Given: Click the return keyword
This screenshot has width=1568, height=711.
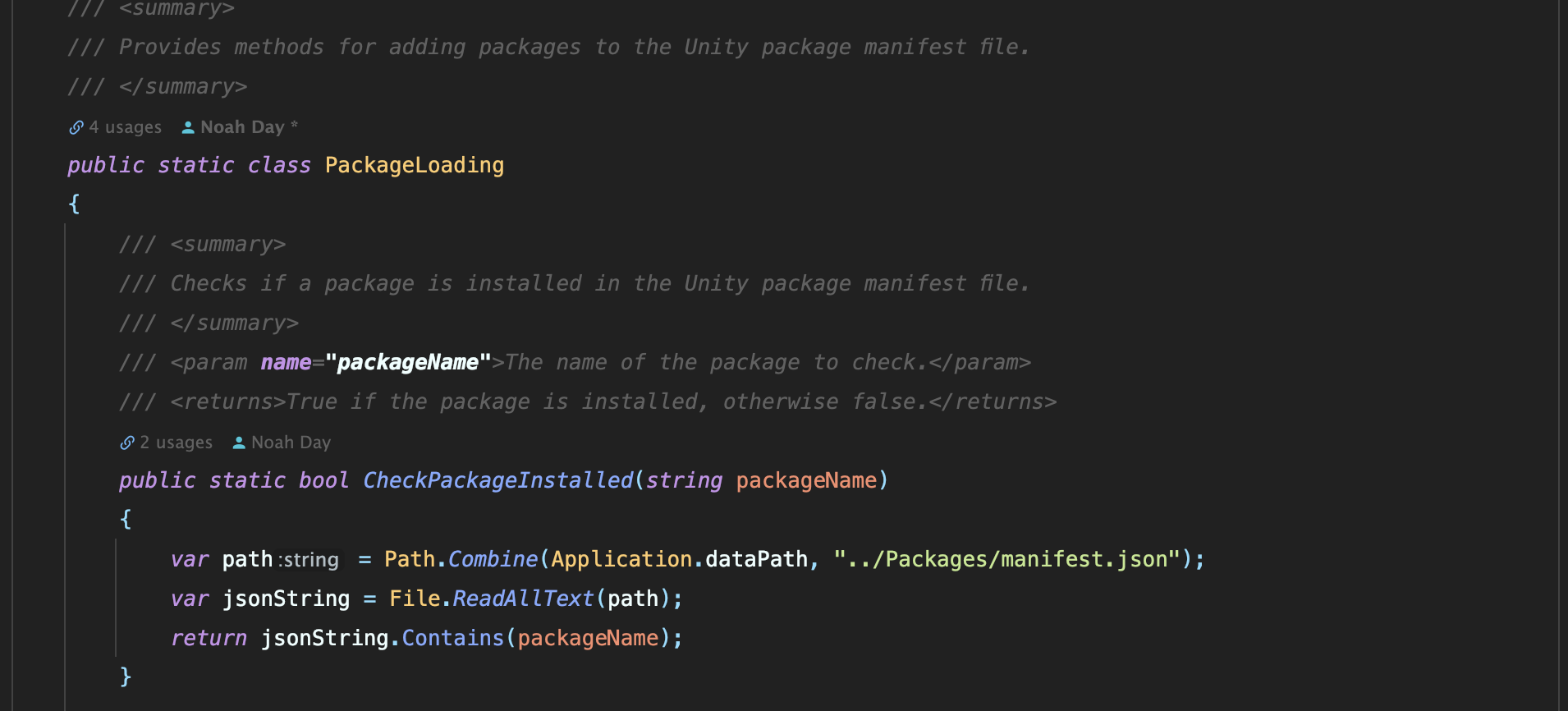Looking at the screenshot, I should (x=209, y=638).
